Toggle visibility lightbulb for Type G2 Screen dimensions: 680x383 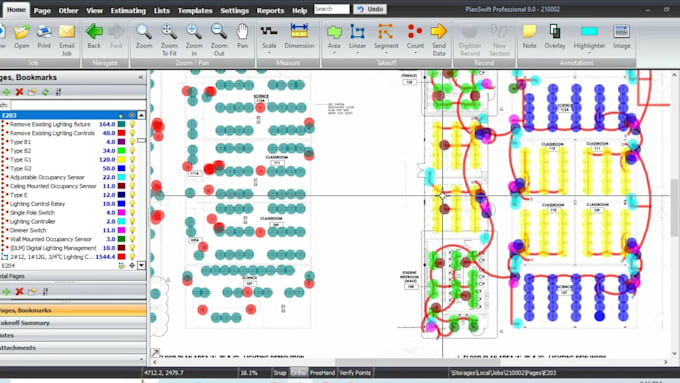pos(132,168)
